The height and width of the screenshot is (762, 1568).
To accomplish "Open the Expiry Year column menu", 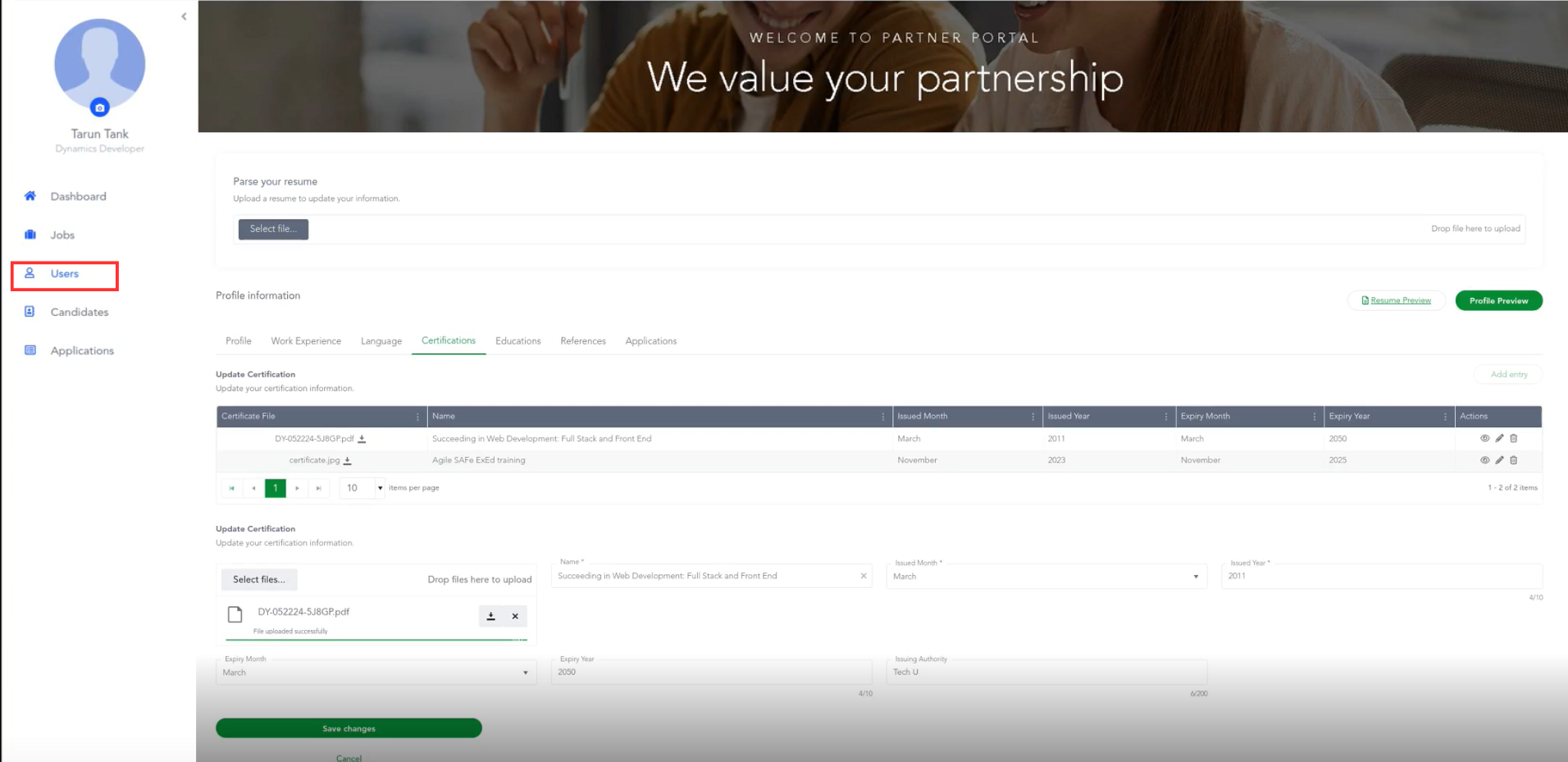I will (1445, 417).
